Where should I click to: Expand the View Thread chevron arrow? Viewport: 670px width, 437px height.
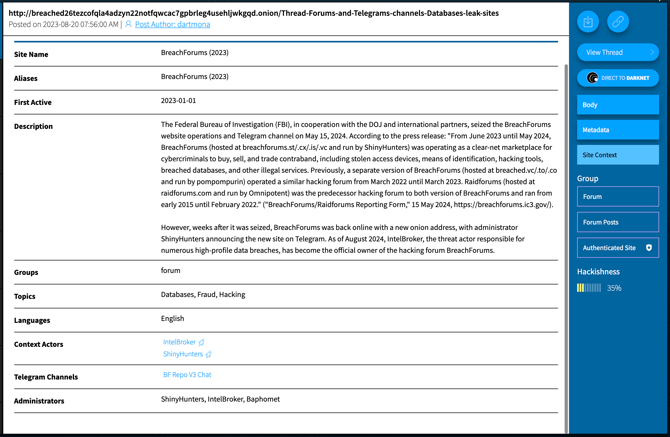coord(652,52)
